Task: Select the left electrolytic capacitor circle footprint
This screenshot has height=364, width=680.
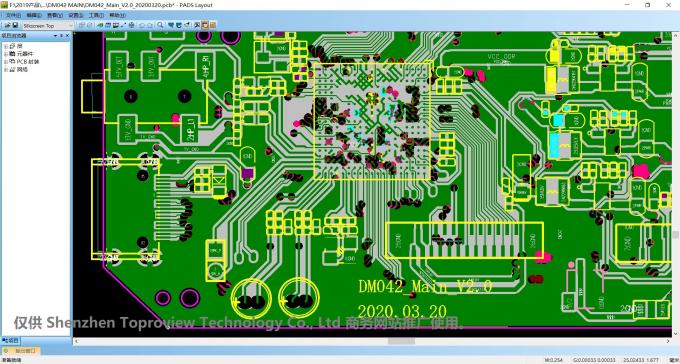Action: pos(251,299)
